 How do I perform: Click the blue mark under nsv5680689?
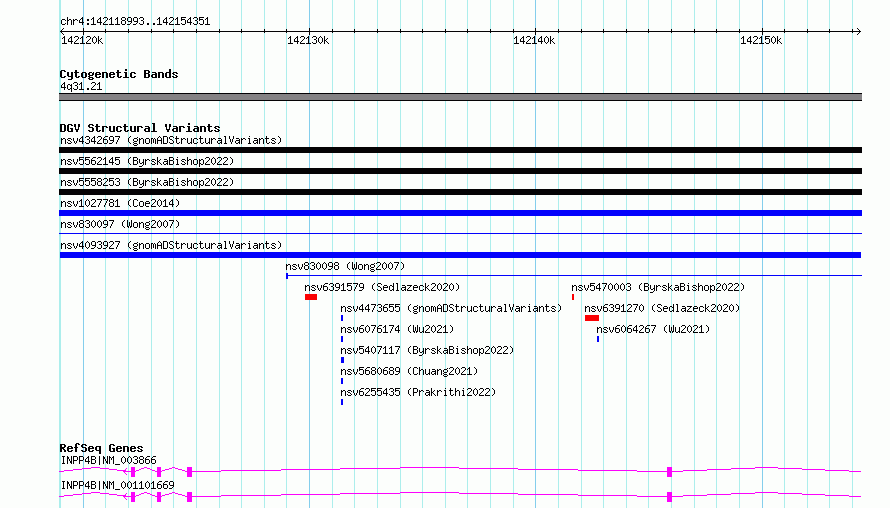tap(342, 381)
